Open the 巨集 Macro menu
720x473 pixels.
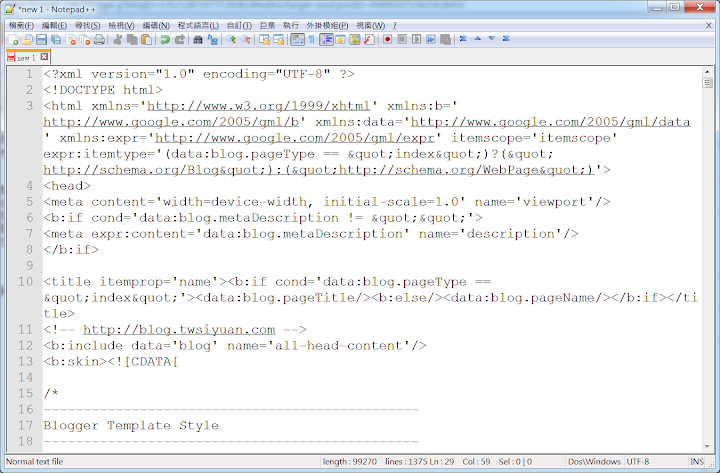267,25
